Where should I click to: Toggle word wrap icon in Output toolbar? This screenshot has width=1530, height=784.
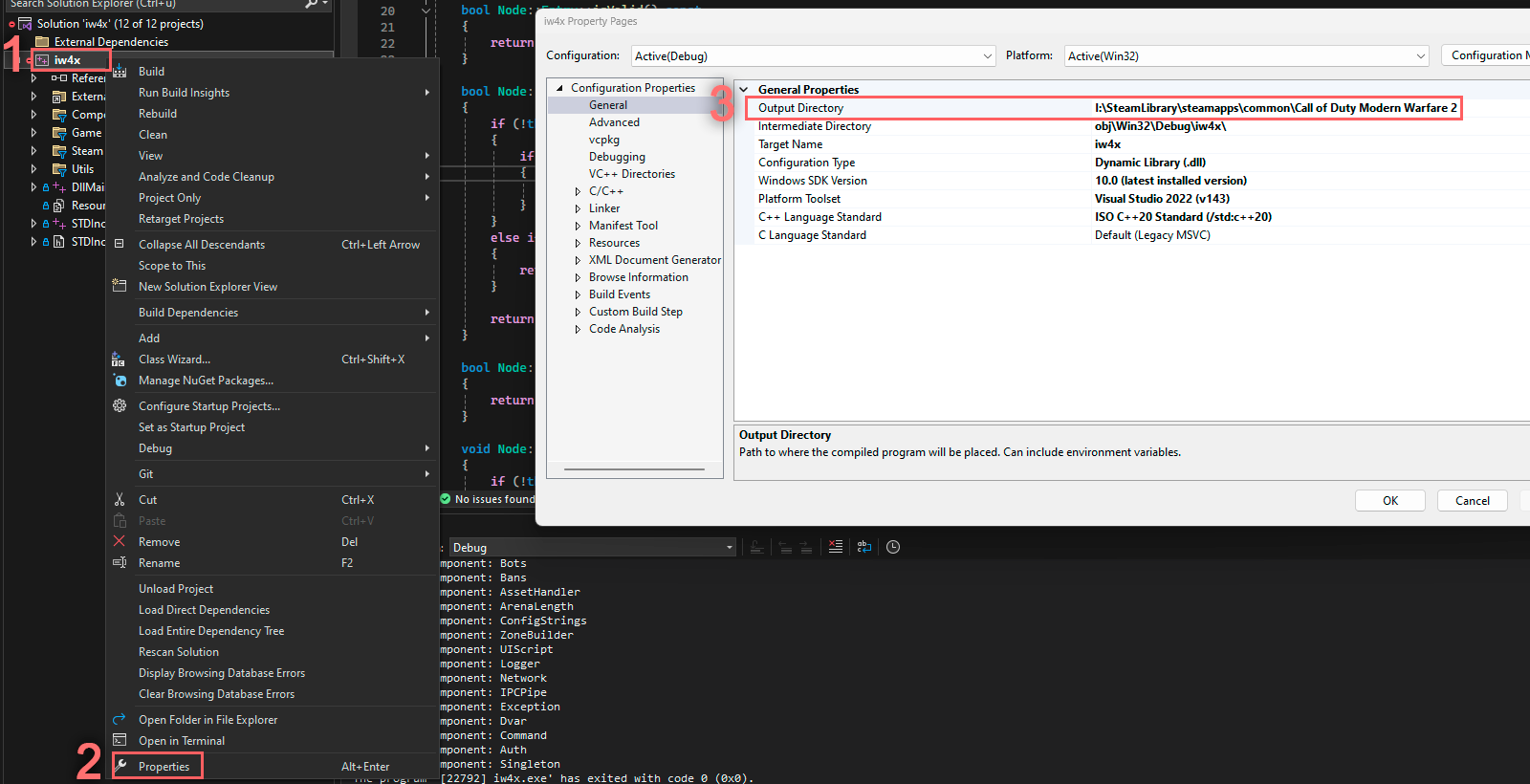point(864,547)
